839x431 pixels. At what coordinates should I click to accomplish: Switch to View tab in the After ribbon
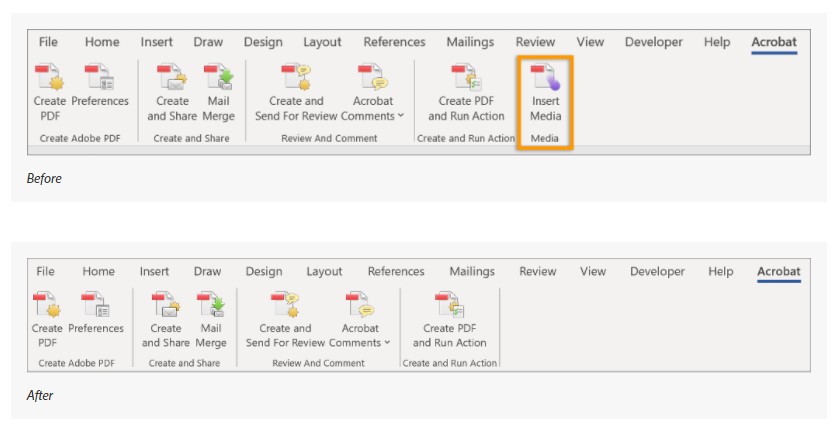click(x=593, y=271)
